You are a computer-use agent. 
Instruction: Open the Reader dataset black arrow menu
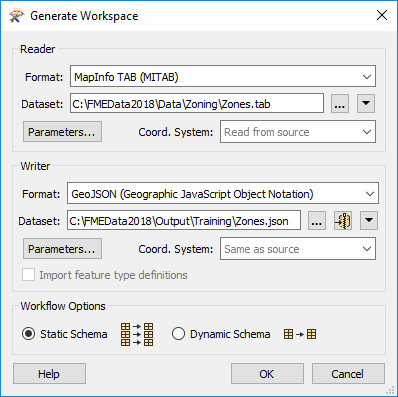tap(366, 104)
